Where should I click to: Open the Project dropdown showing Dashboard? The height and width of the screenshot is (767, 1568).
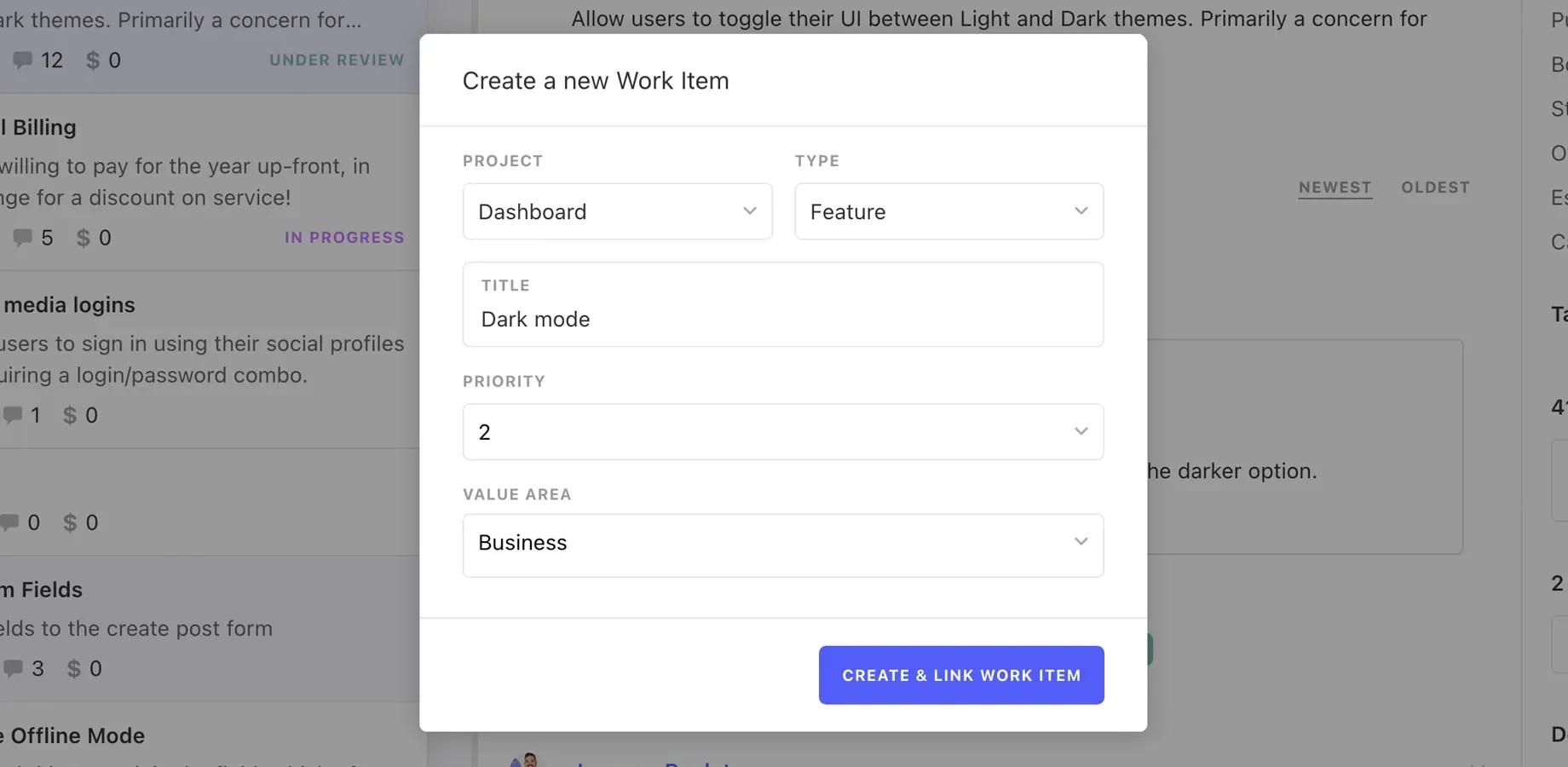tap(617, 211)
